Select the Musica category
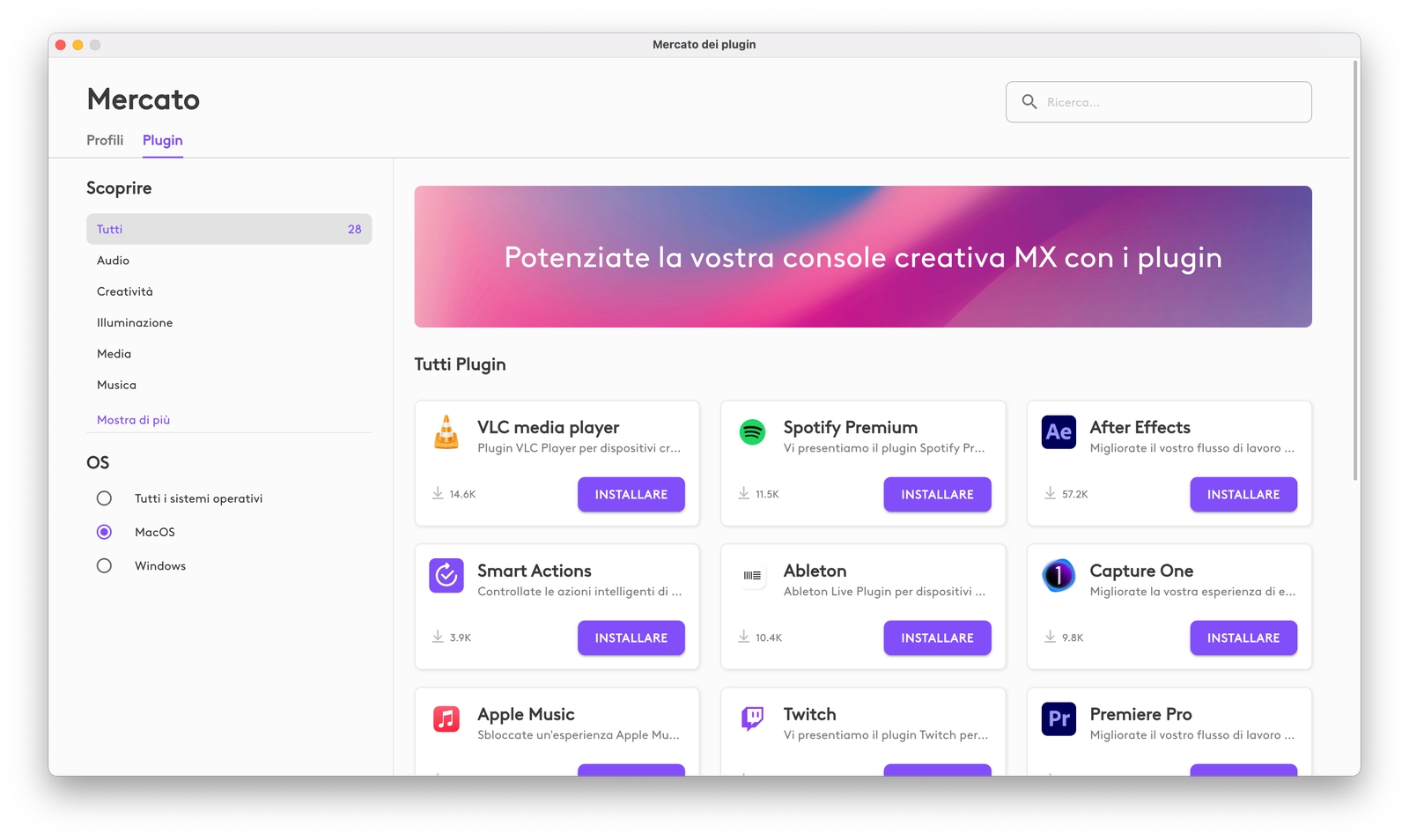 (229, 385)
